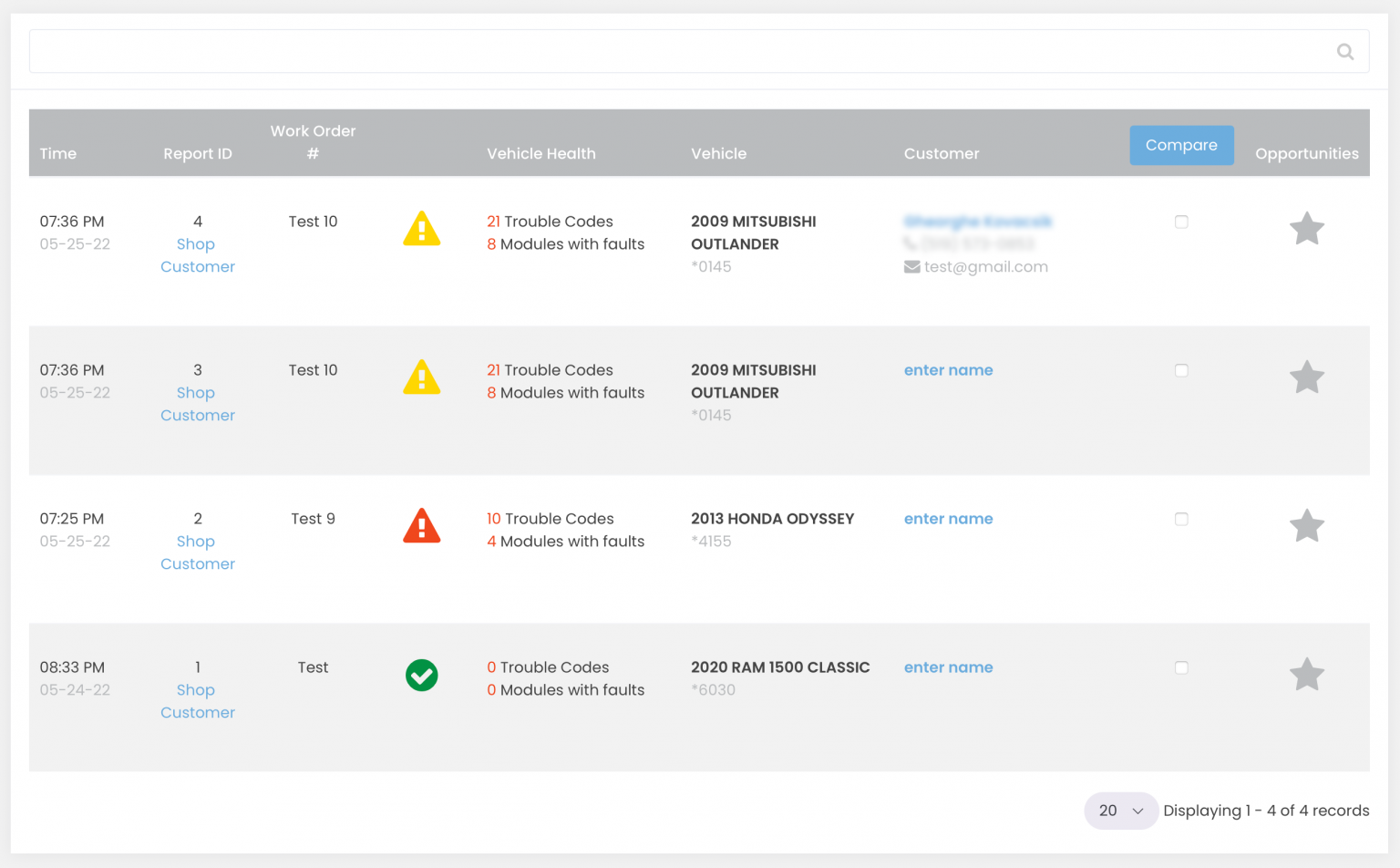Click the chevron beside the 20 selector
1400x868 pixels.
pyautogui.click(x=1137, y=811)
